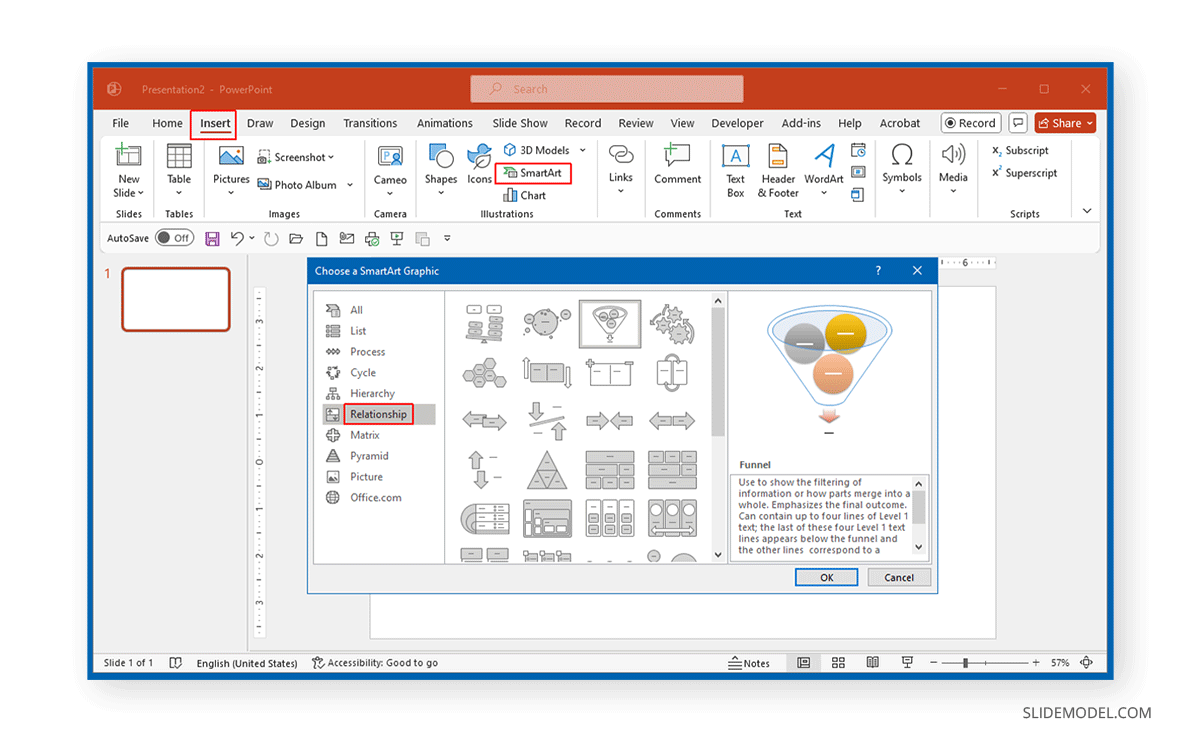The width and height of the screenshot is (1200, 743).
Task: Click the Email icon in Quick Access toolbar
Action: click(x=347, y=239)
